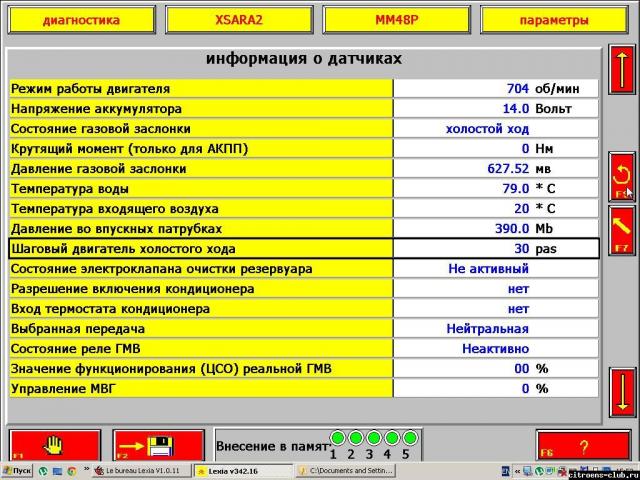
Task: Expand the quick launch chevron
Action: 86,469
